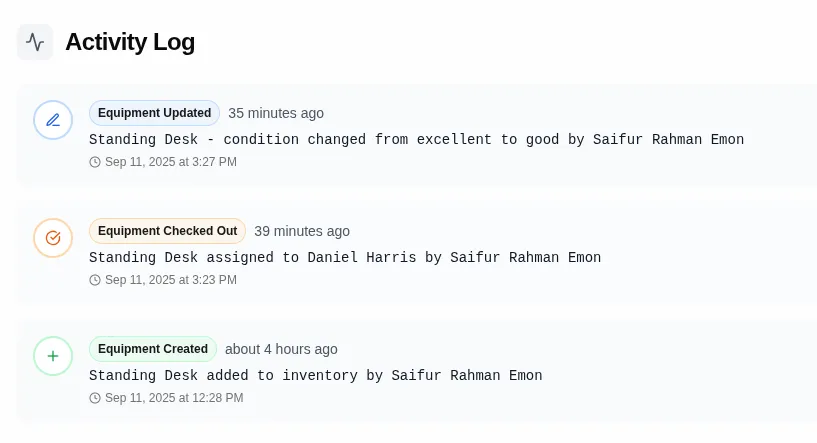Click the Sep 11, 2025 3:23 PM timestamp

171,280
